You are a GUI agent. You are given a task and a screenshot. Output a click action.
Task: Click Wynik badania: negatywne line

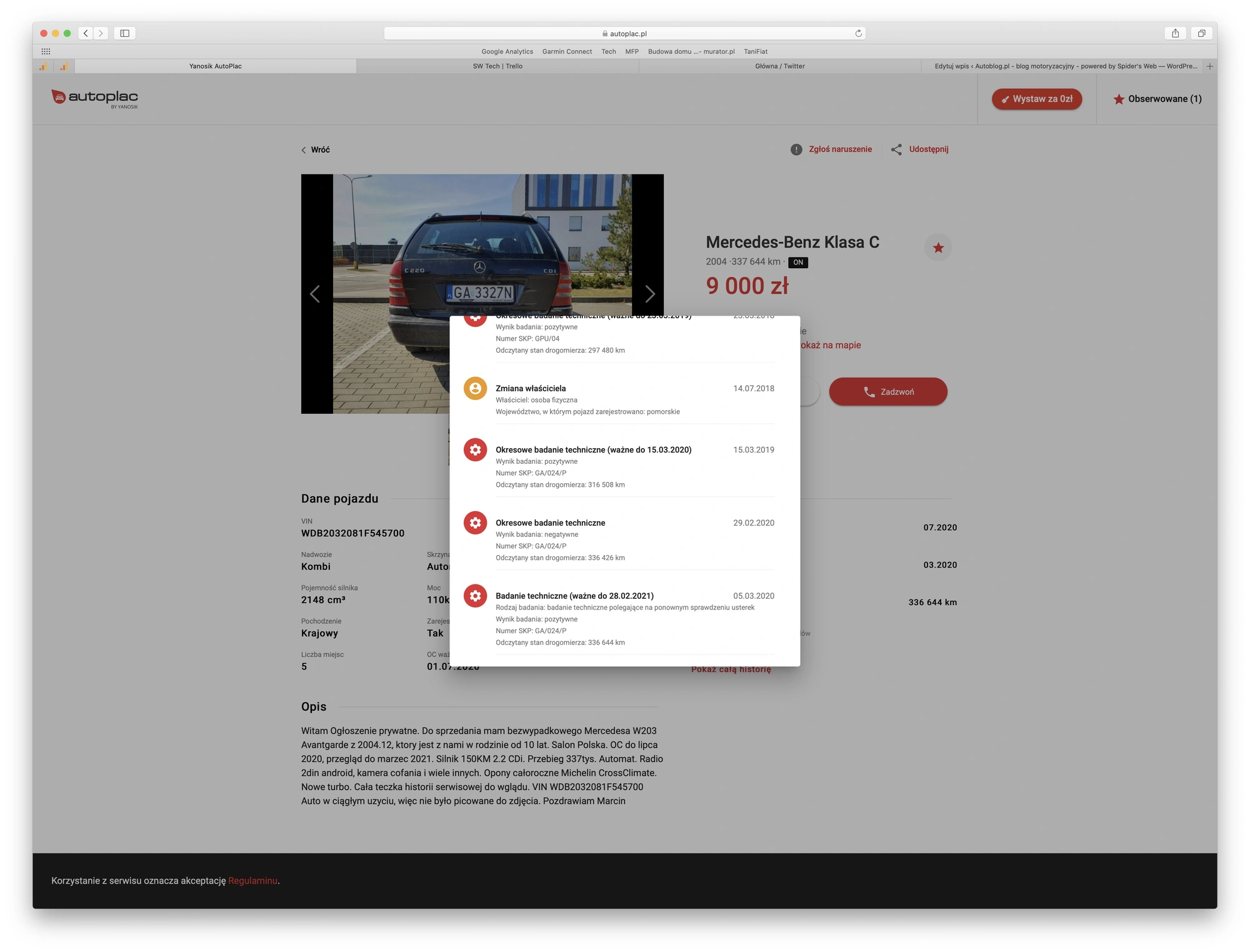[537, 534]
